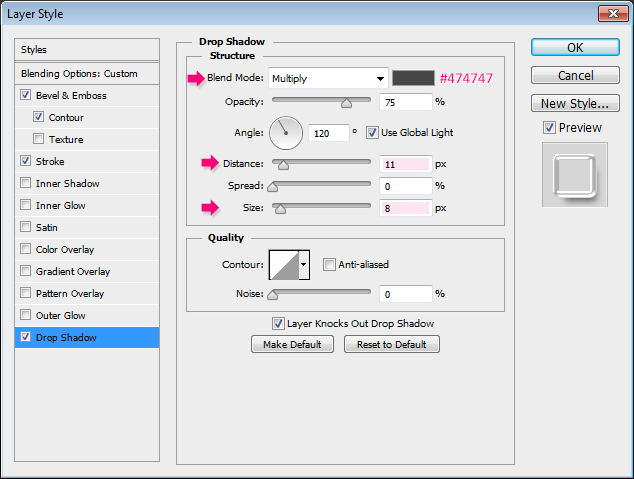Select the Gradient Overlay settings row

[87, 271]
